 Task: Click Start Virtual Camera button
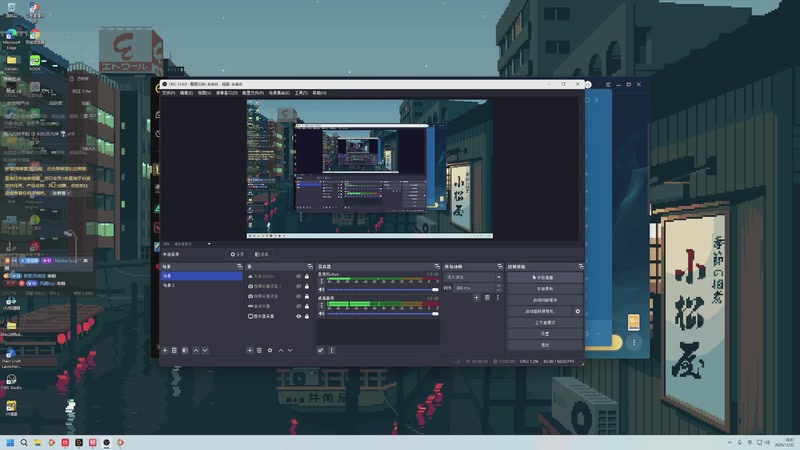[539, 311]
